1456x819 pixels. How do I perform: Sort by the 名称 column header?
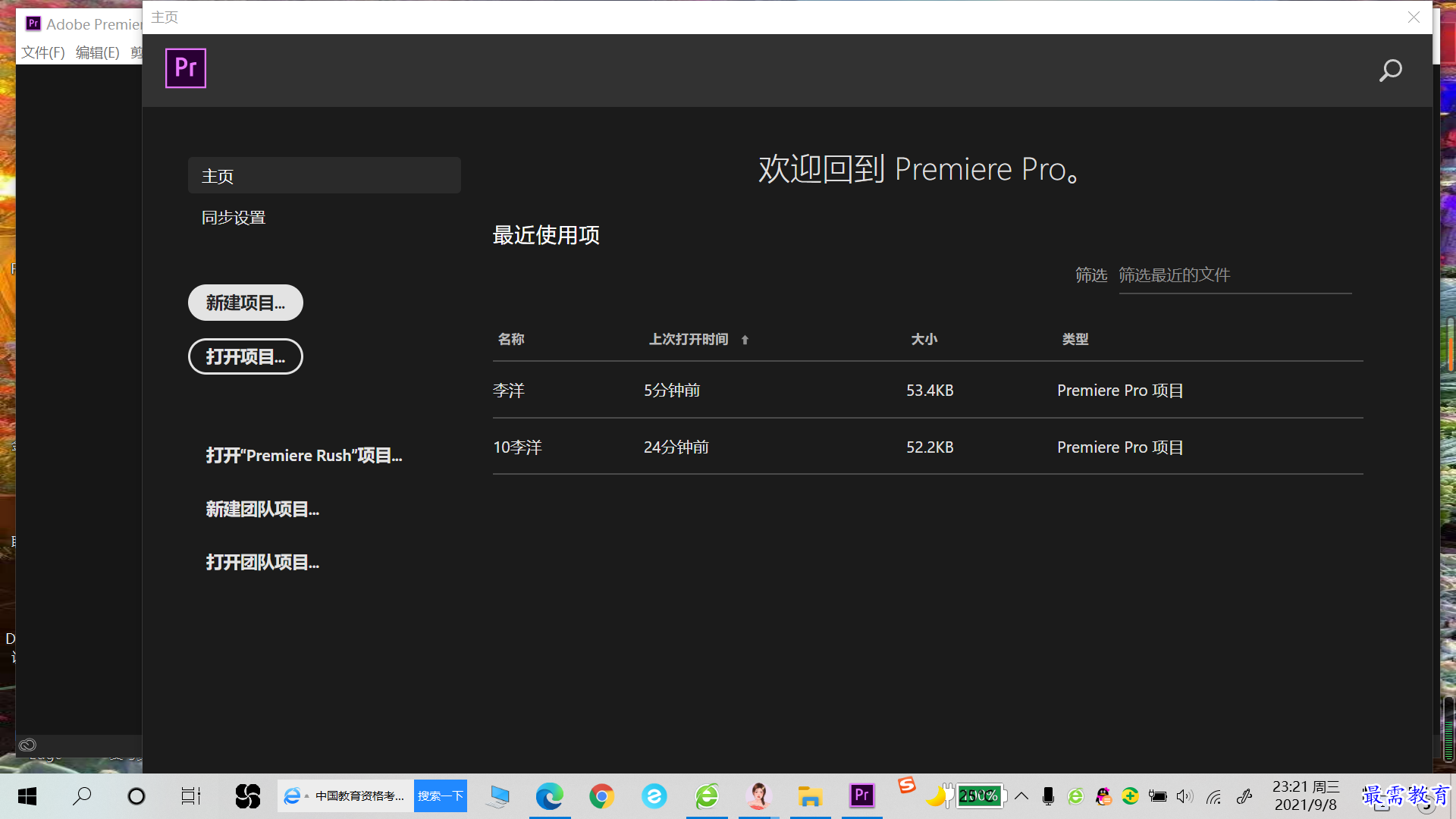coord(511,339)
